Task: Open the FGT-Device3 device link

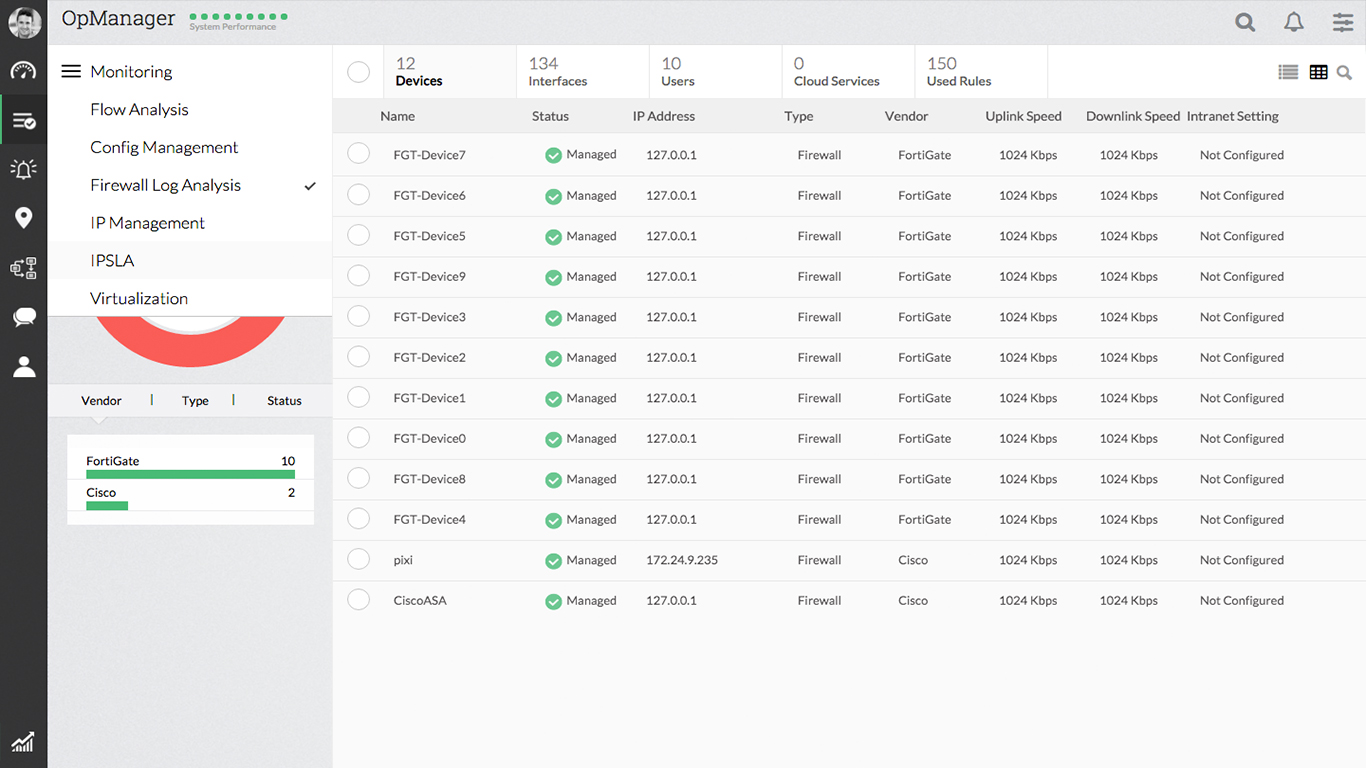Action: pyautogui.click(x=430, y=317)
